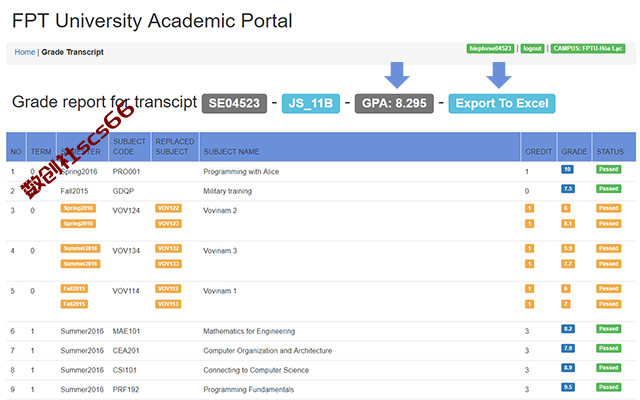Click the grade 10 badge for PRO001
The image size is (640, 400).
[x=567, y=169]
